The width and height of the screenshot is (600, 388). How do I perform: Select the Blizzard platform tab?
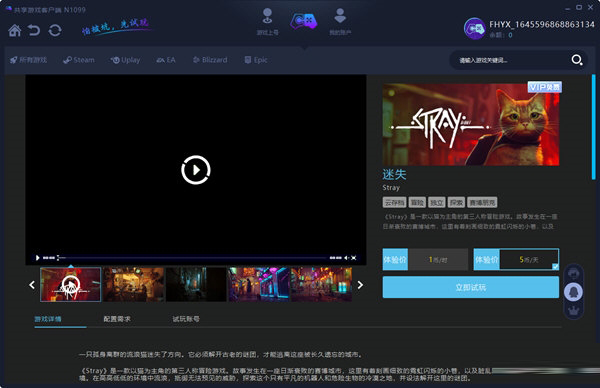210,60
